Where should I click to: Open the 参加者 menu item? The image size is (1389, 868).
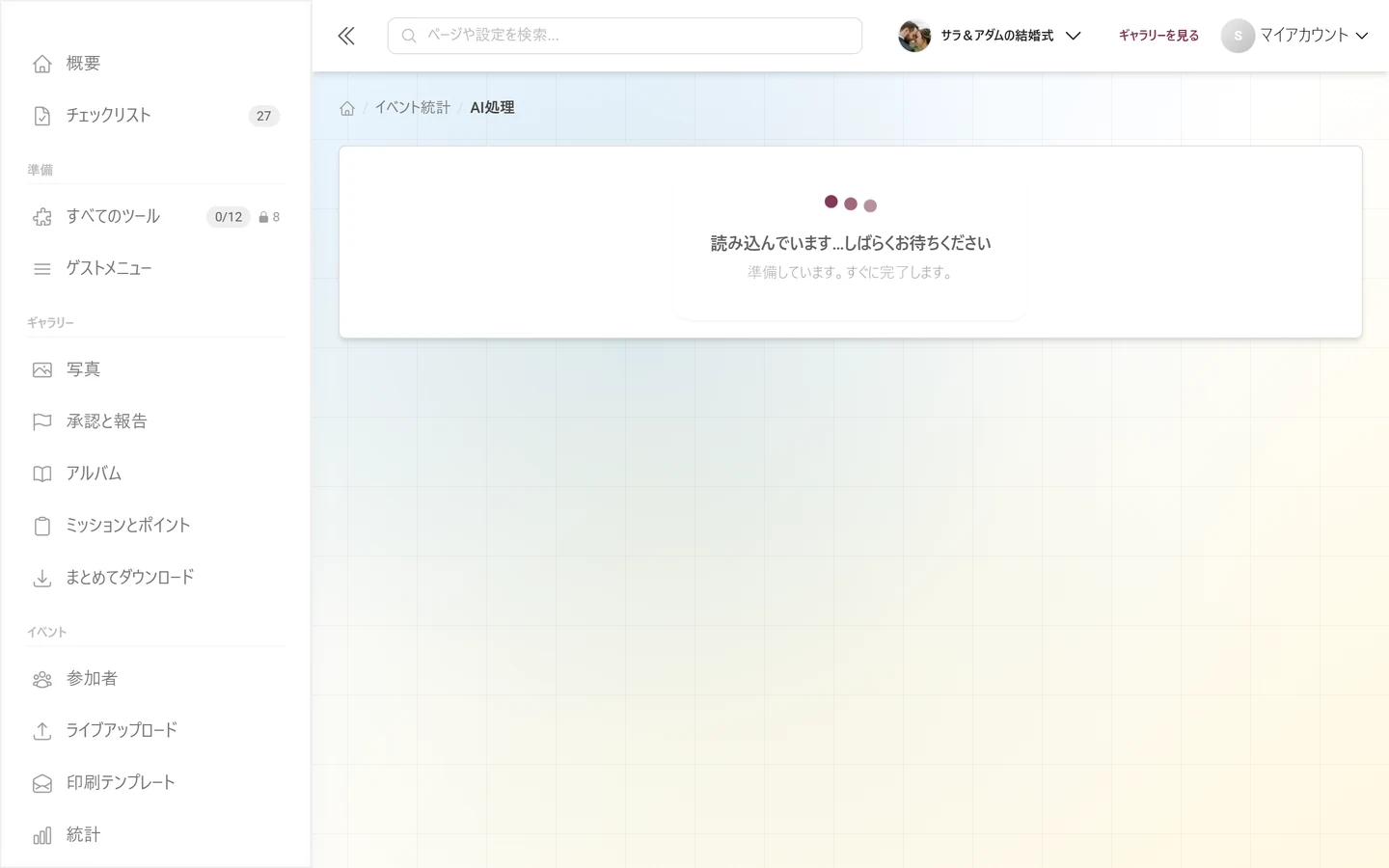pos(155,680)
